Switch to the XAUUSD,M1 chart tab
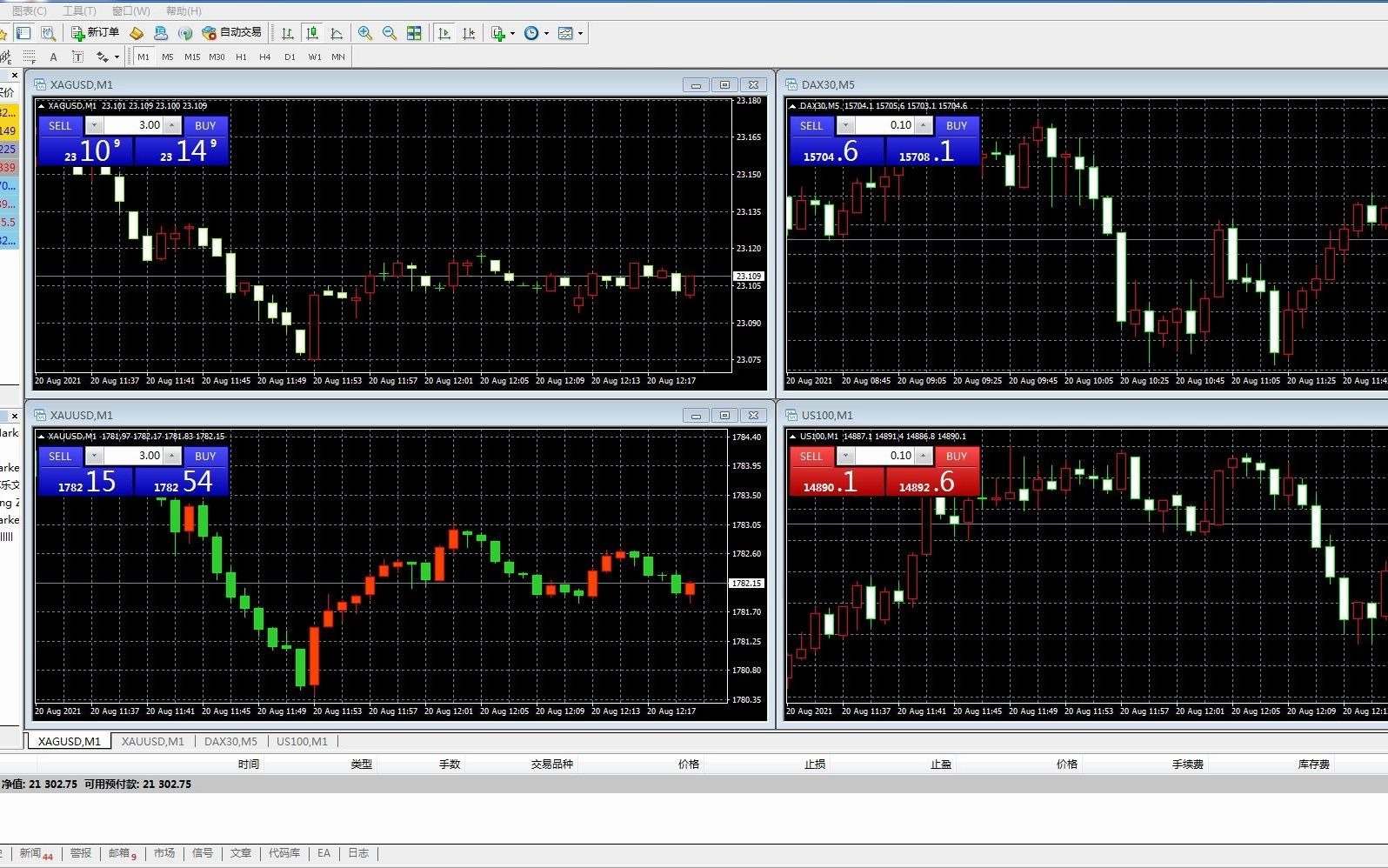 (x=152, y=742)
